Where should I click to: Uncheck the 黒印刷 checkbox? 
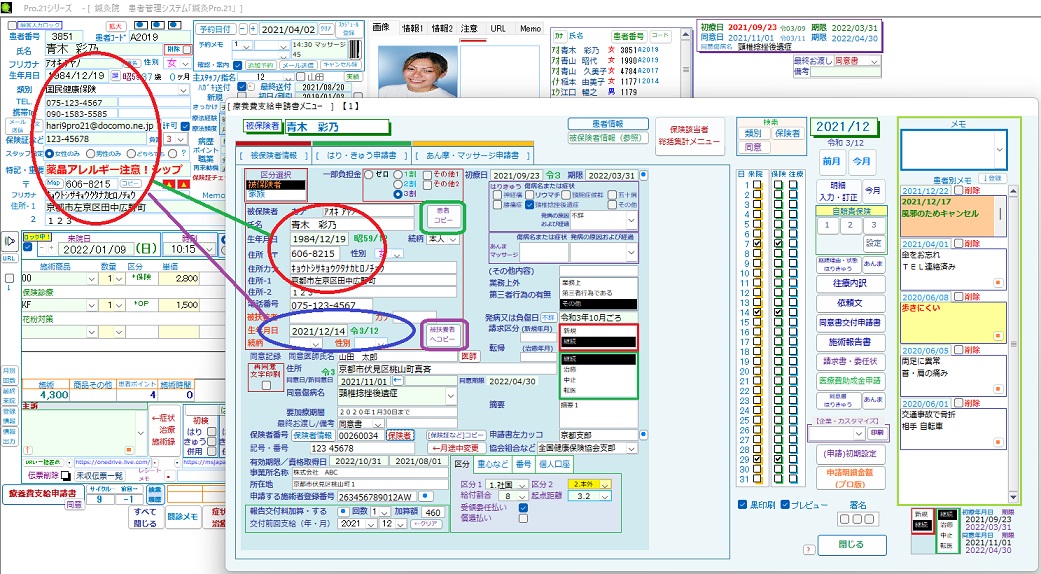(x=742, y=505)
